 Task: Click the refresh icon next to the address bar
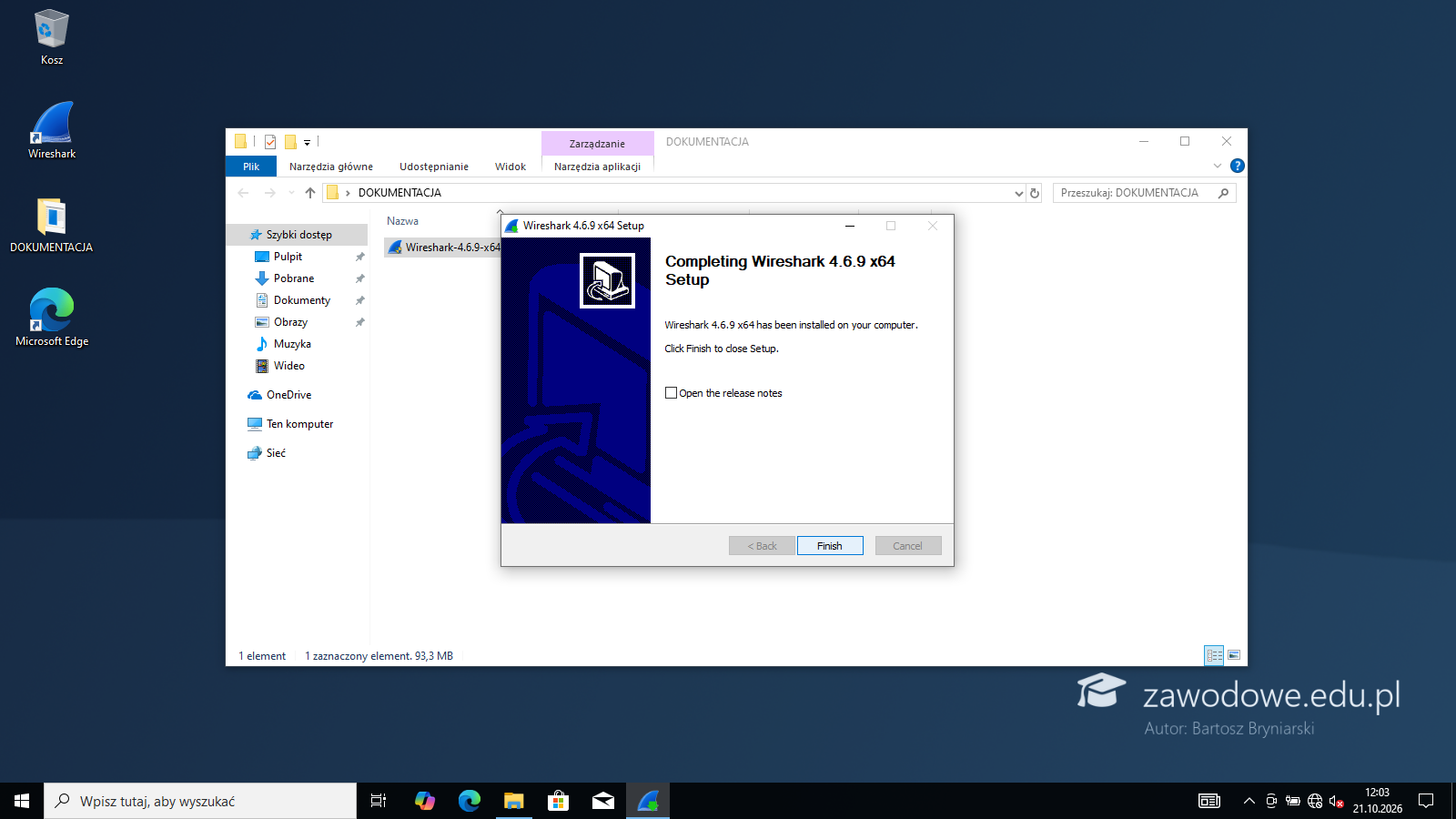[1035, 193]
